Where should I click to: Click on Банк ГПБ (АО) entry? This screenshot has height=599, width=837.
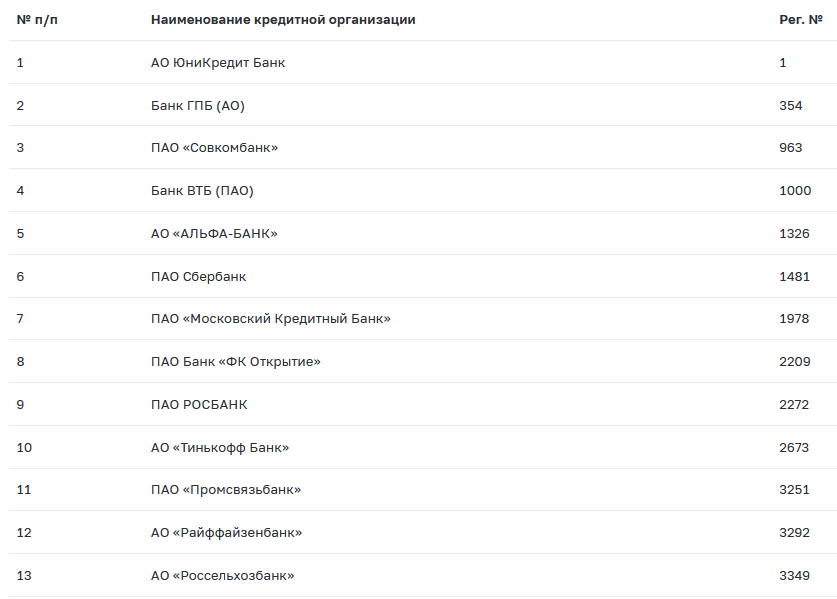pos(198,105)
